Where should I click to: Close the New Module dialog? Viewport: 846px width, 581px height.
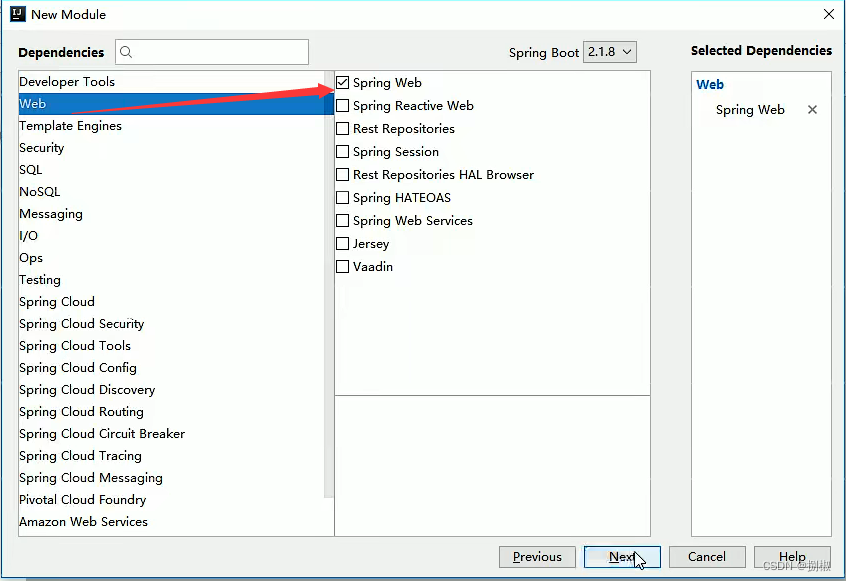tap(829, 14)
